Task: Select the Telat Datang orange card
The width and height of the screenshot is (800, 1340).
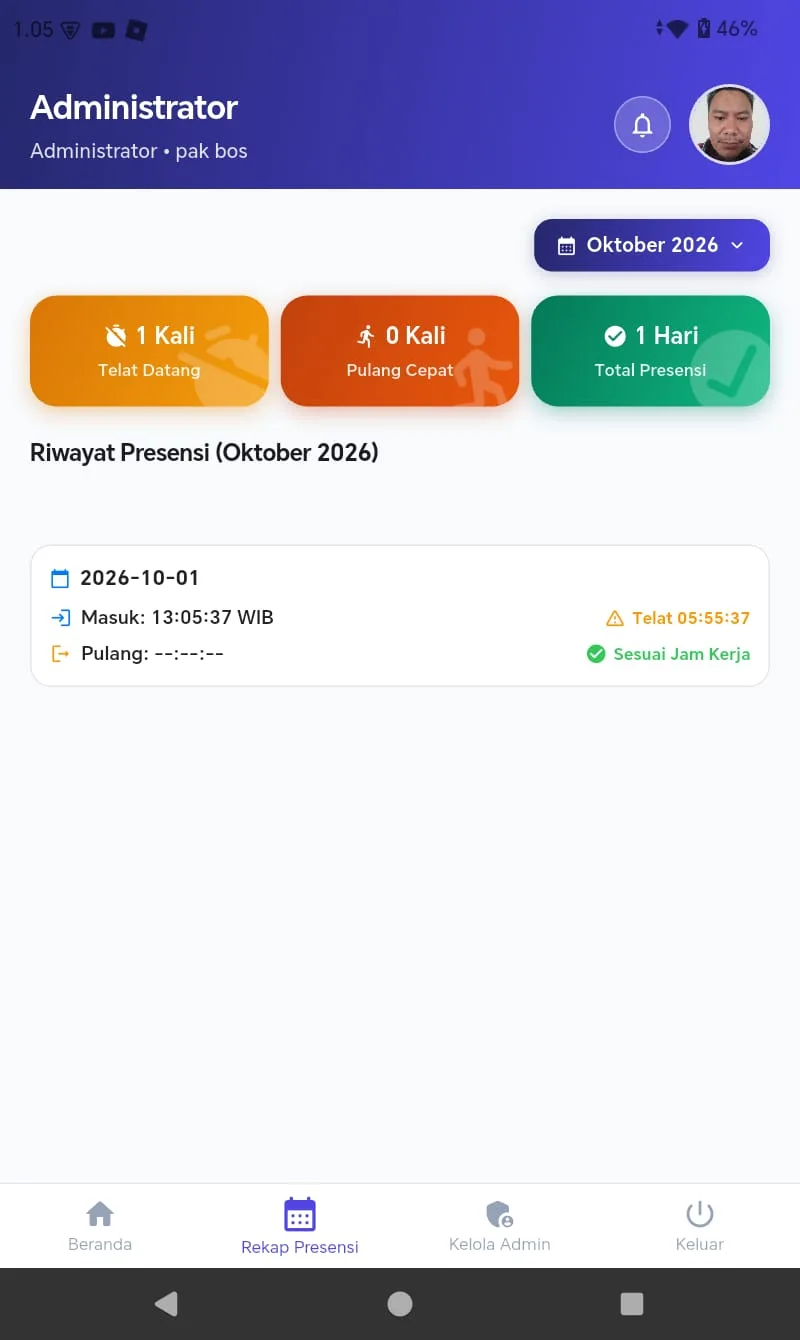Action: click(149, 351)
